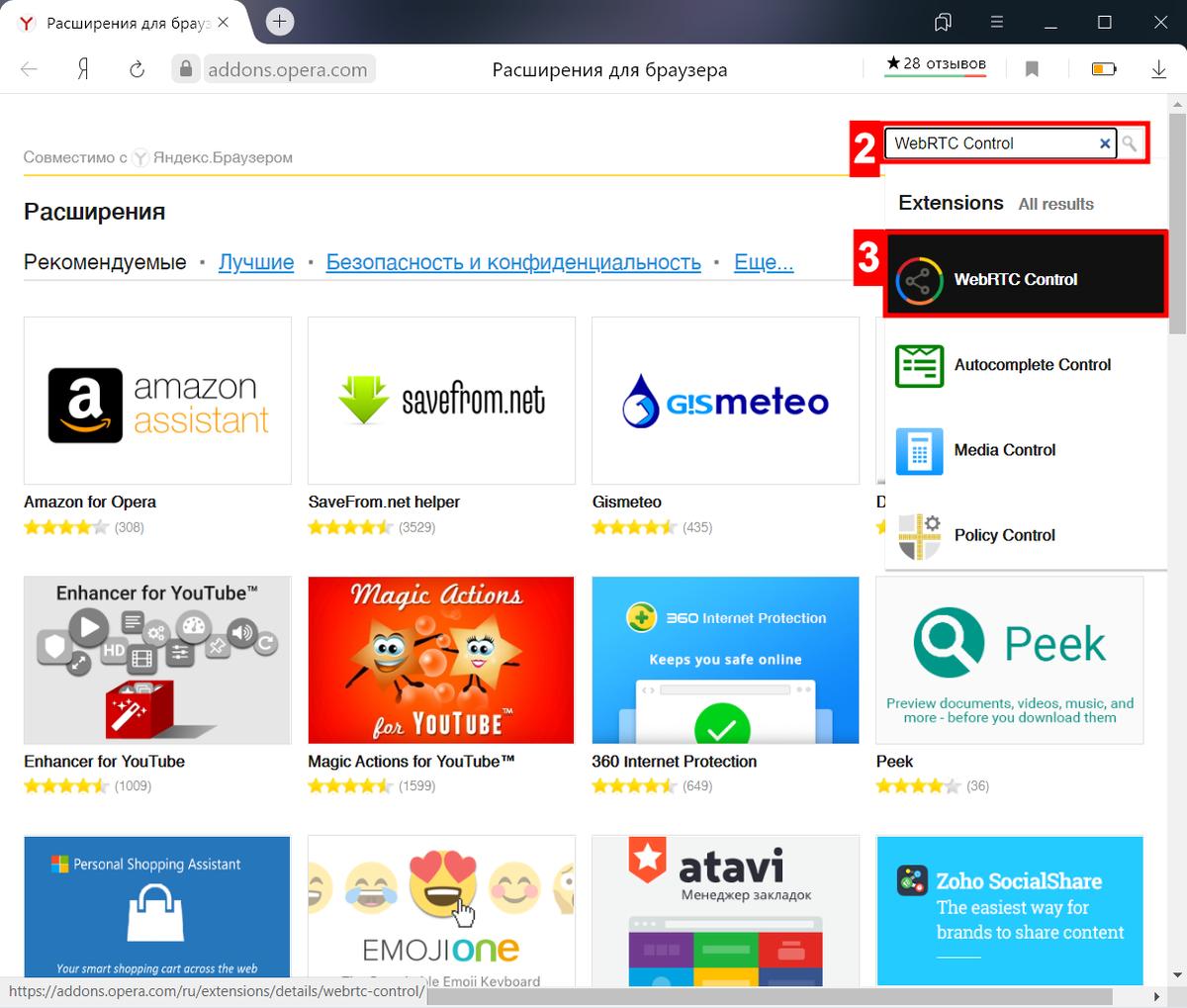Click the Magic Actions (1599) rating
This screenshot has height=1008, width=1187.
[350, 786]
